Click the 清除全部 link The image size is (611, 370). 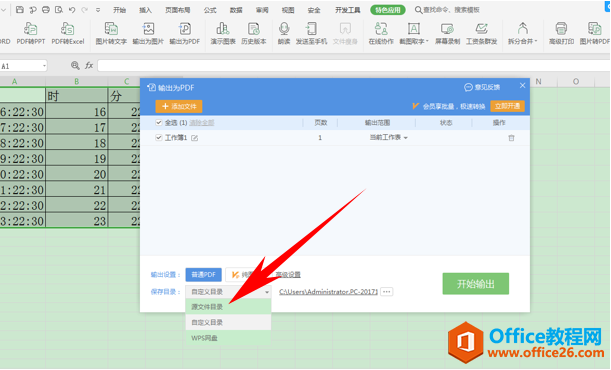(201, 123)
